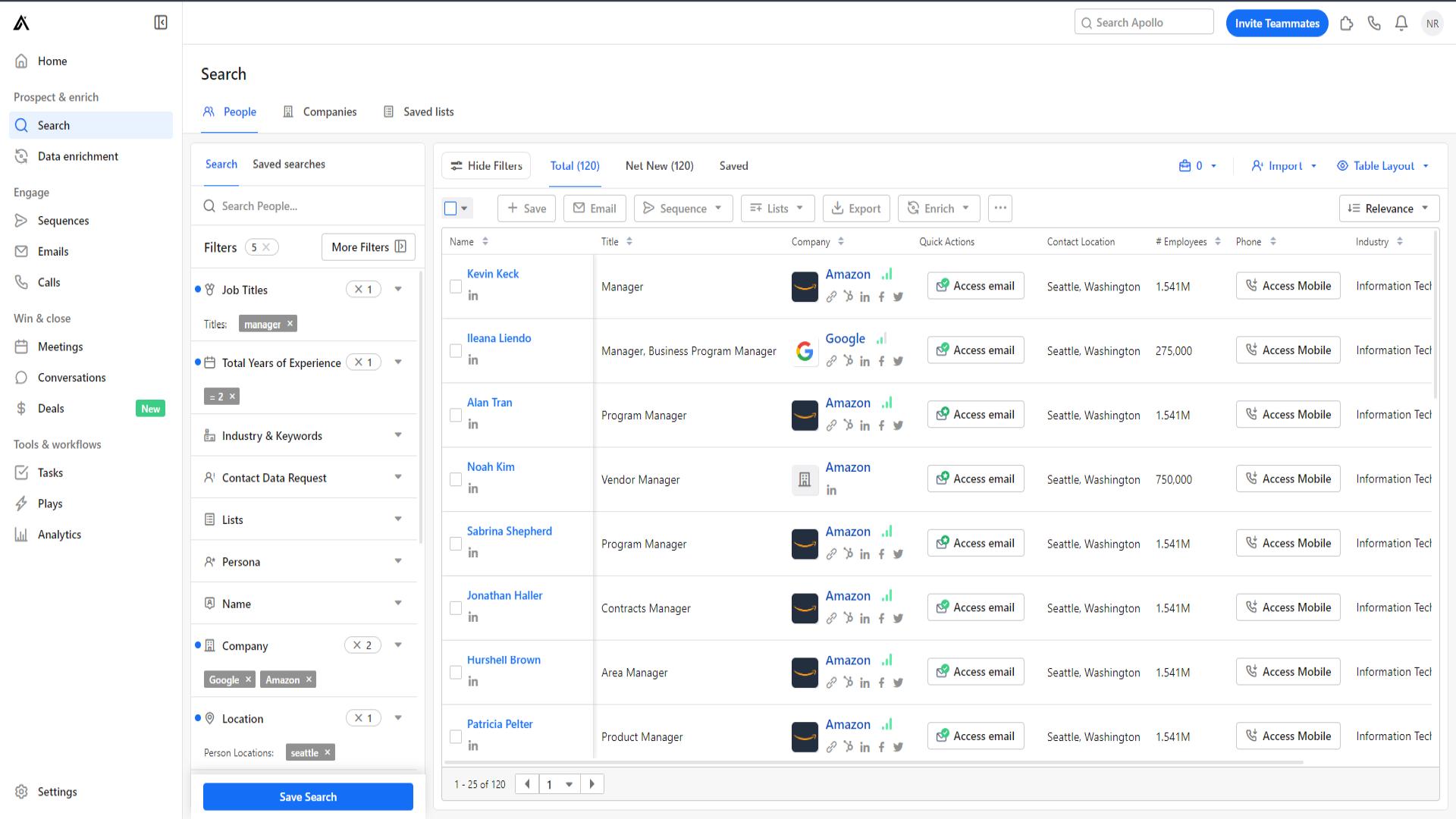The width and height of the screenshot is (1456, 819).
Task: Open the NR user avatar
Action: 1432,24
